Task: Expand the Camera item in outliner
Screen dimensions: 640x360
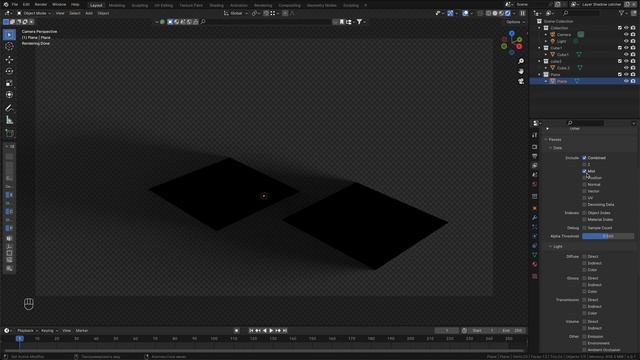Action: pos(546,35)
